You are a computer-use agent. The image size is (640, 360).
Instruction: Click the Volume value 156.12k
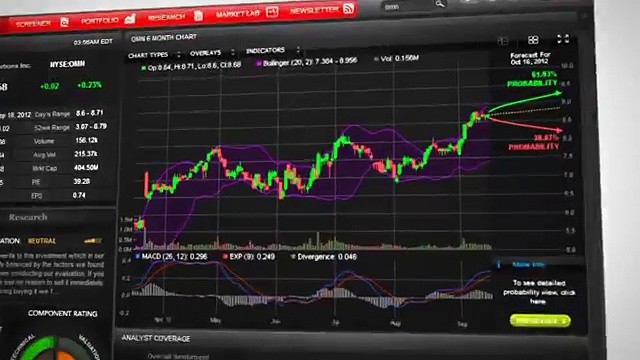tap(86, 140)
